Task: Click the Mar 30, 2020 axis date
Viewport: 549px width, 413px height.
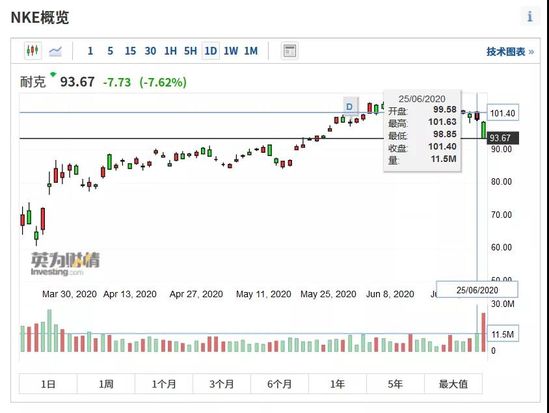Action: [69, 294]
